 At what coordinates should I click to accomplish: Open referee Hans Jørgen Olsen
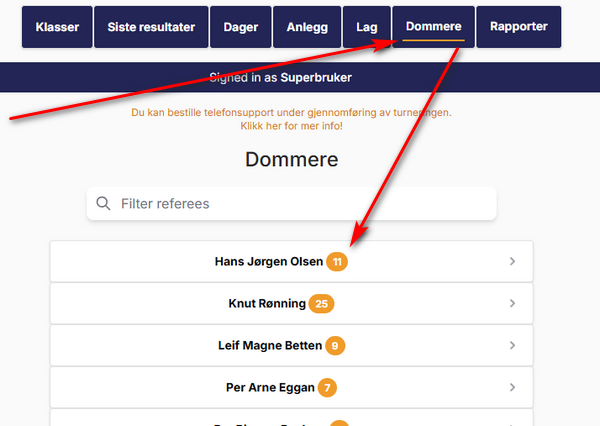(x=292, y=261)
